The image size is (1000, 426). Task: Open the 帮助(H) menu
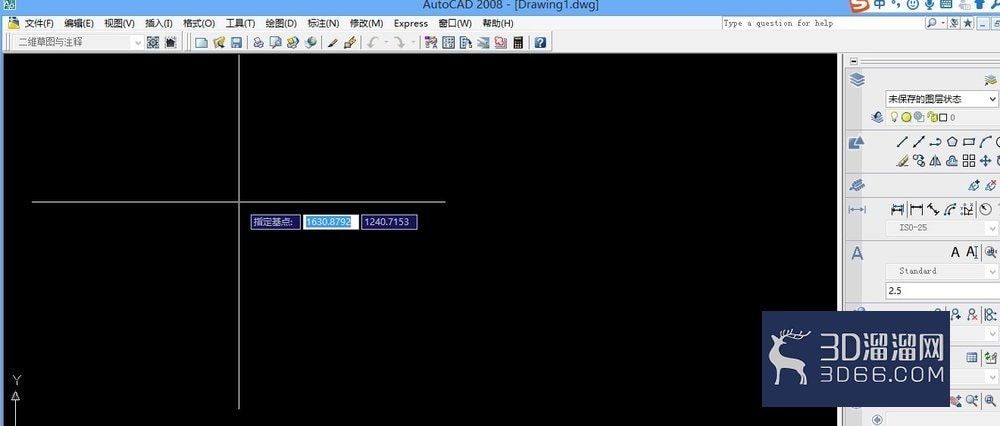(x=497, y=24)
